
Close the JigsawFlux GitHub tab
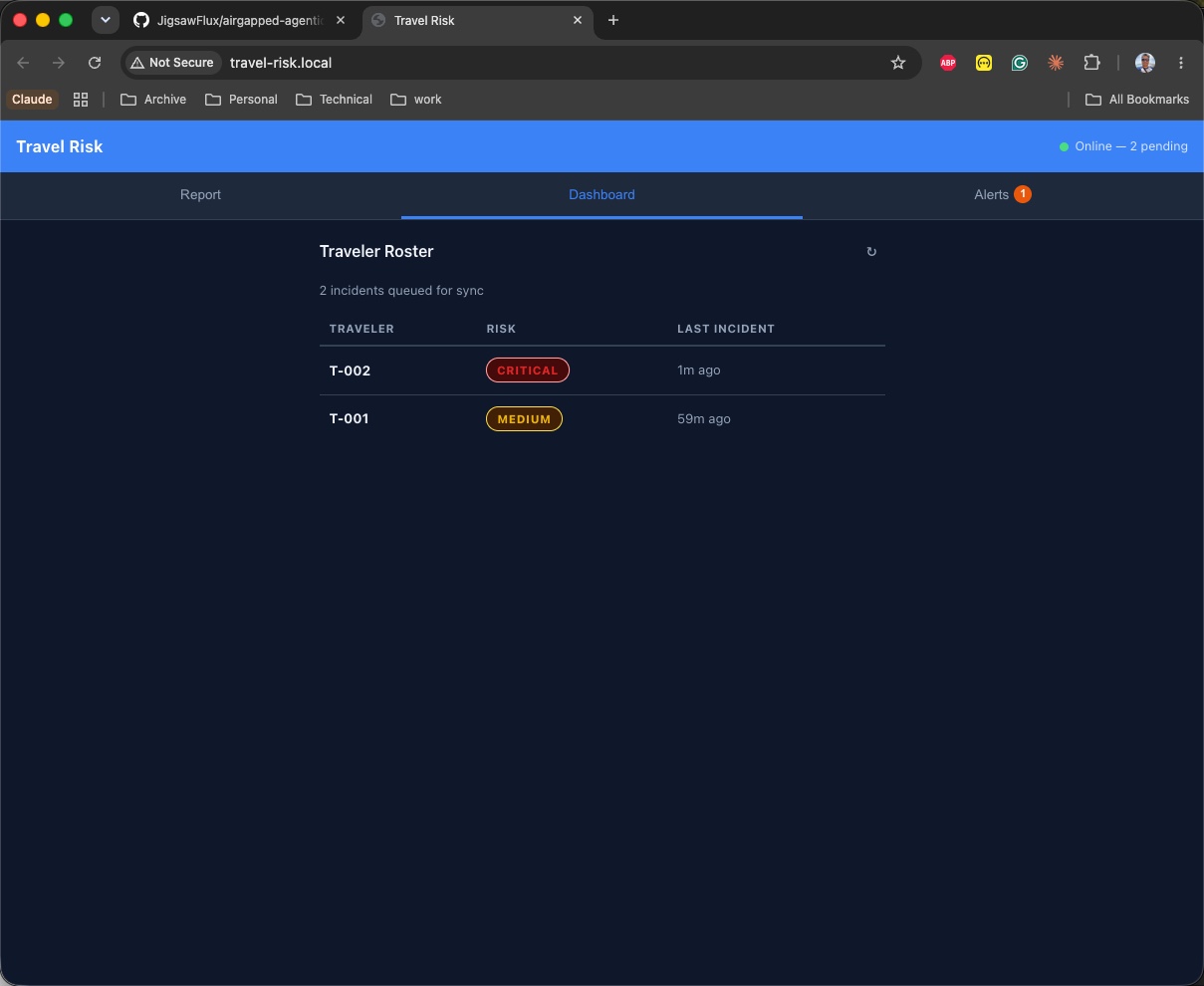(341, 20)
